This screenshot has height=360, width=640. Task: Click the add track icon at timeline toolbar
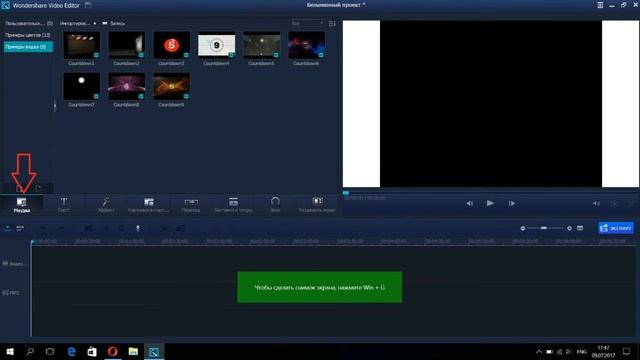tap(8, 228)
